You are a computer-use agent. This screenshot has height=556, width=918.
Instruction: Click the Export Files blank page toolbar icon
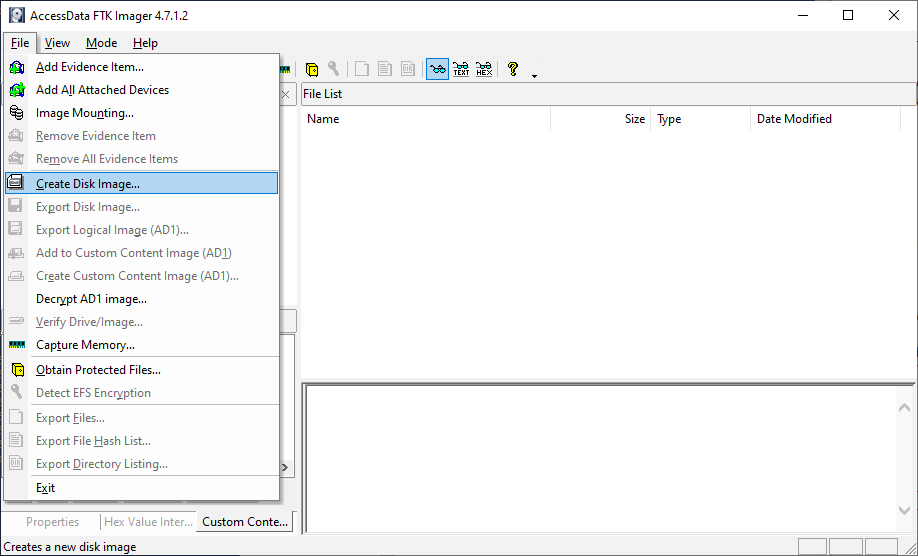click(x=362, y=69)
